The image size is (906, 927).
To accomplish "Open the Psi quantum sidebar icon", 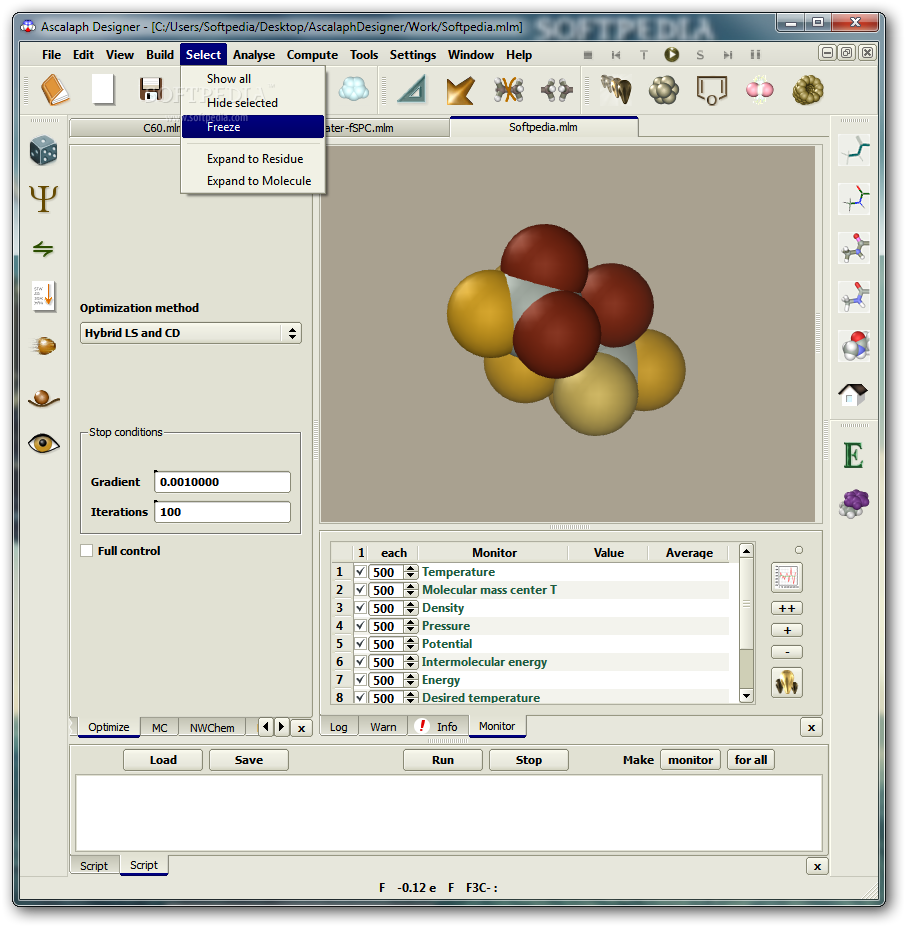I will pyautogui.click(x=43, y=199).
